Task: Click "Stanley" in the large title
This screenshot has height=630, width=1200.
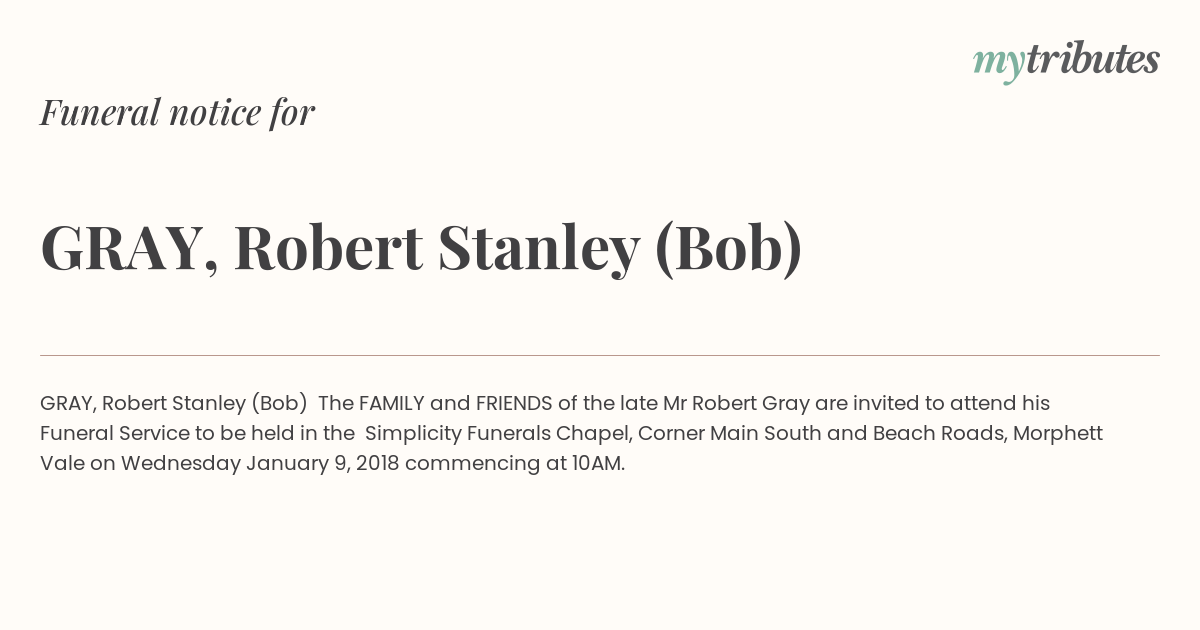Action: point(538,248)
